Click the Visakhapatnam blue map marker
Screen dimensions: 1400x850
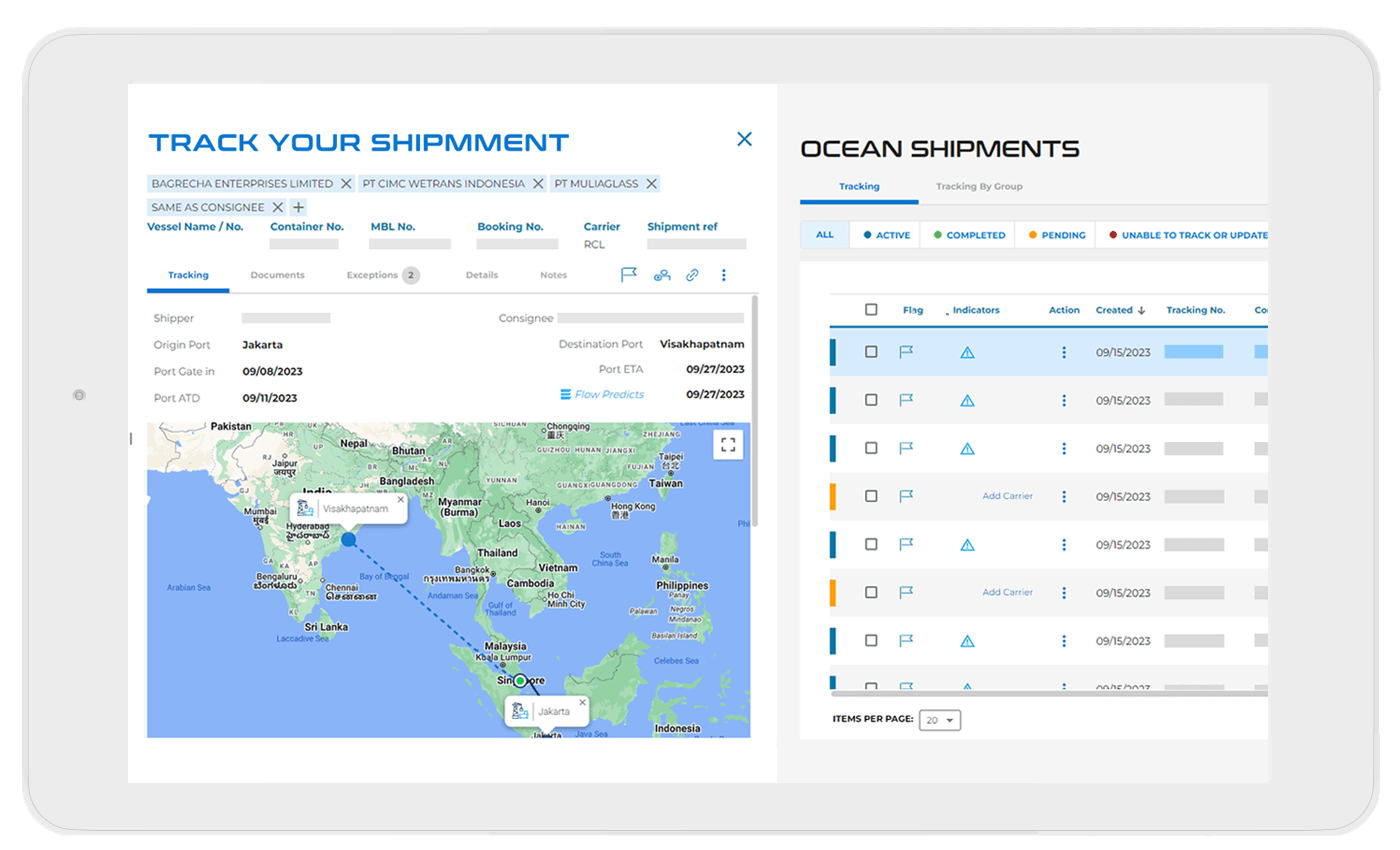point(348,540)
